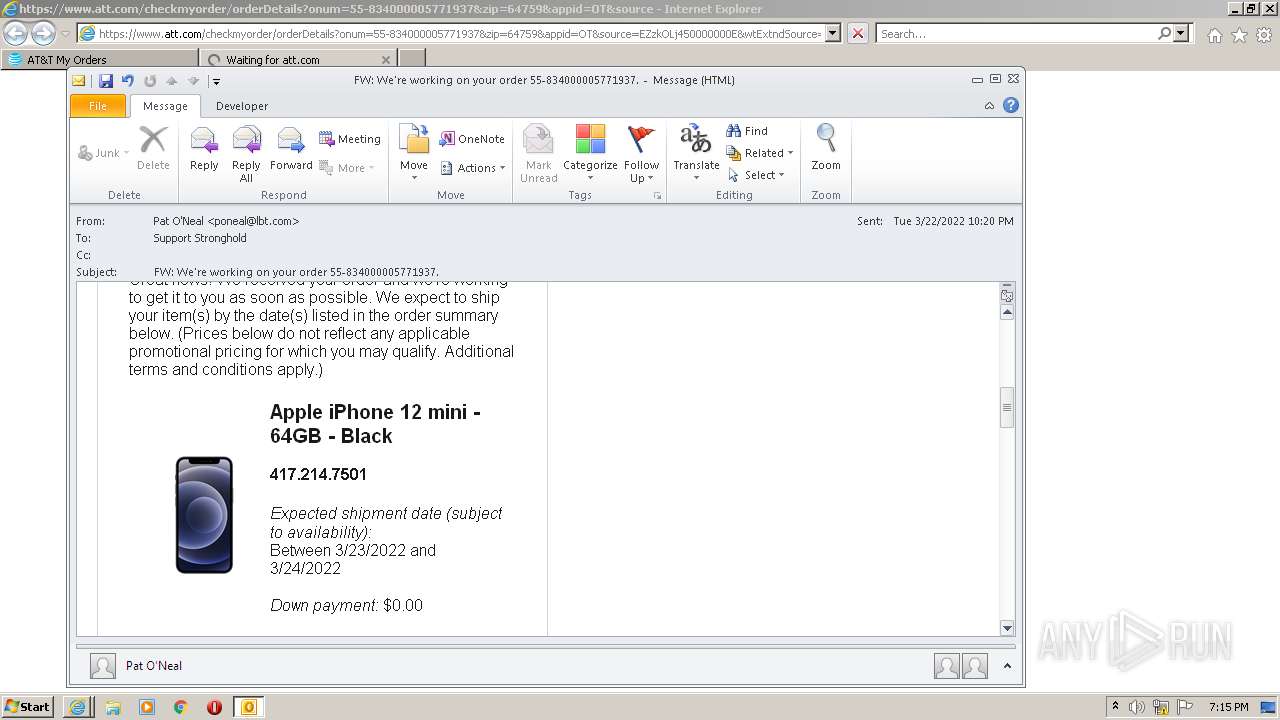Open the Follow Up flag menu
This screenshot has width=1280, height=720.
[x=641, y=154]
